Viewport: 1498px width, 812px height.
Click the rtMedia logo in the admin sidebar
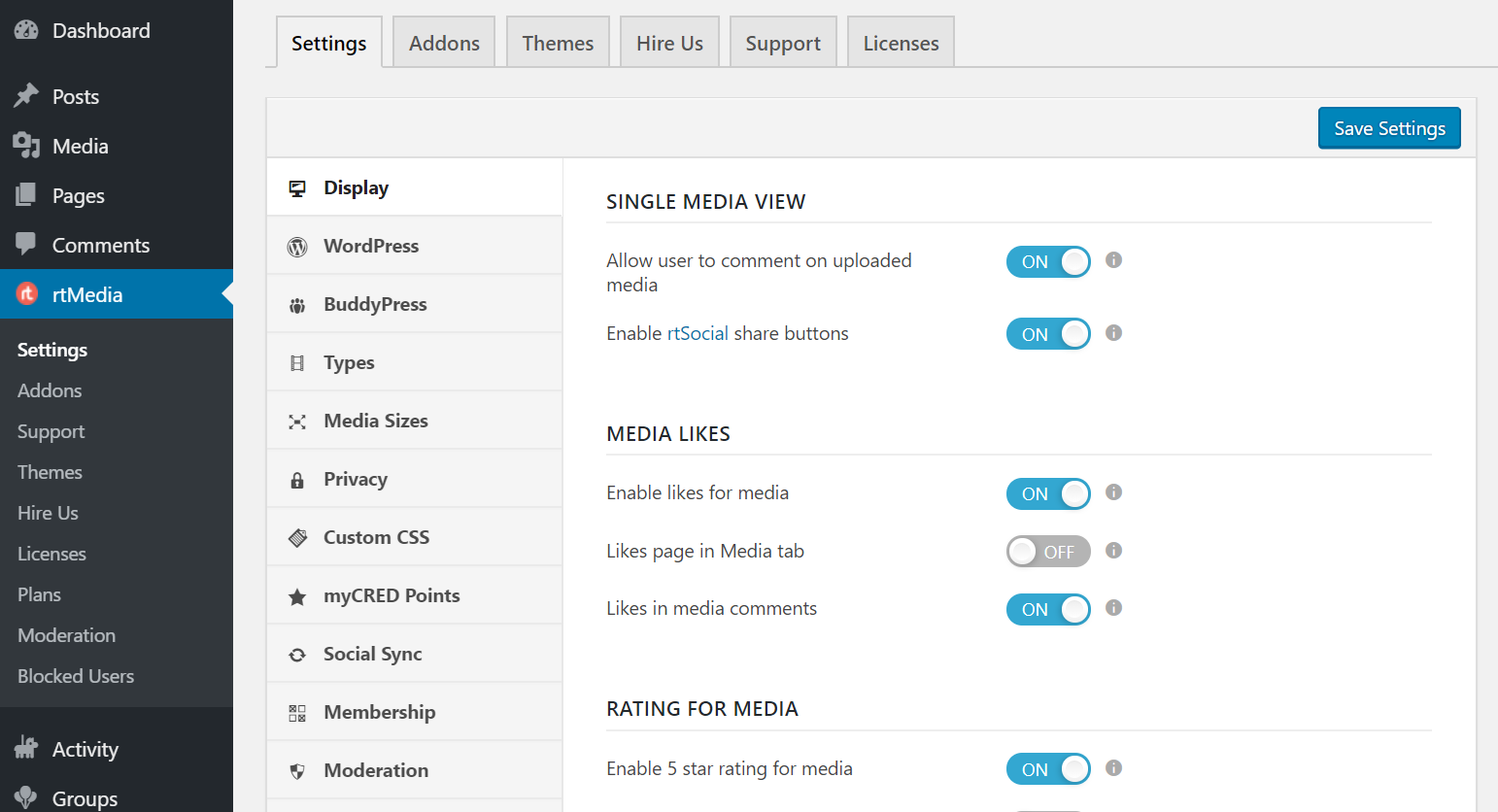pos(25,294)
